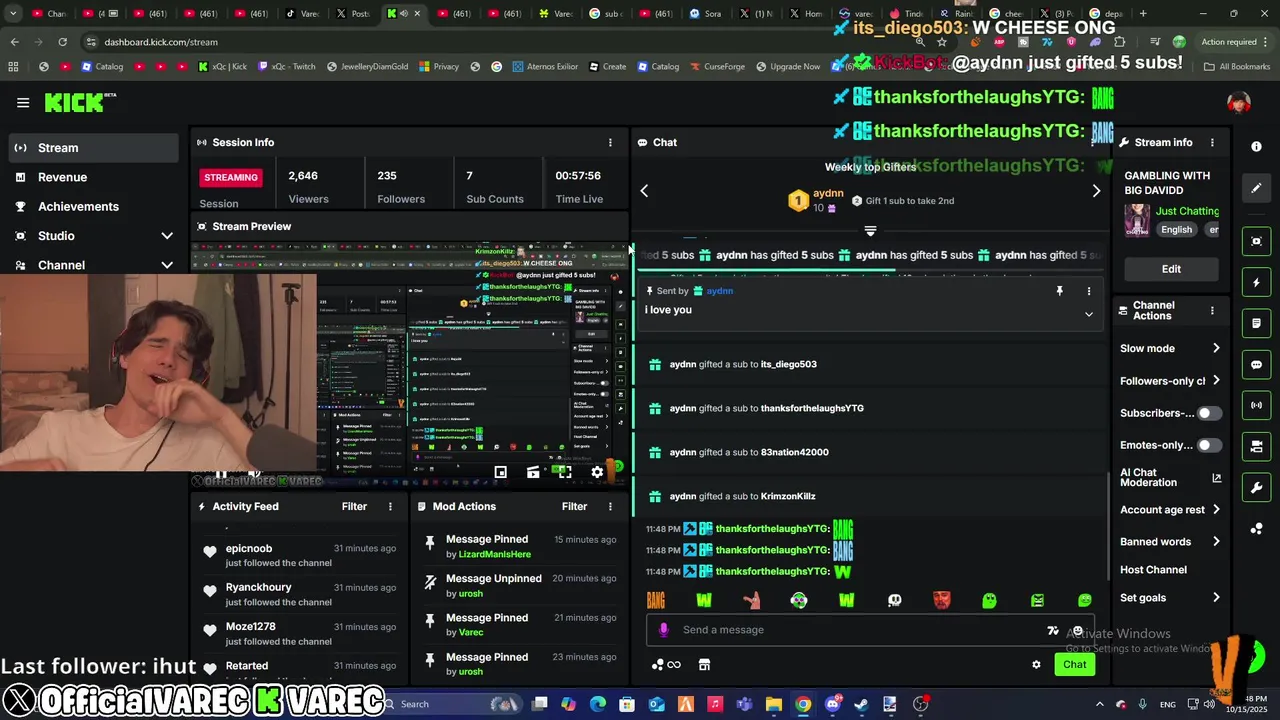Click the Message Unpinned by urosh entry
This screenshot has width=1280, height=720.
point(520,585)
